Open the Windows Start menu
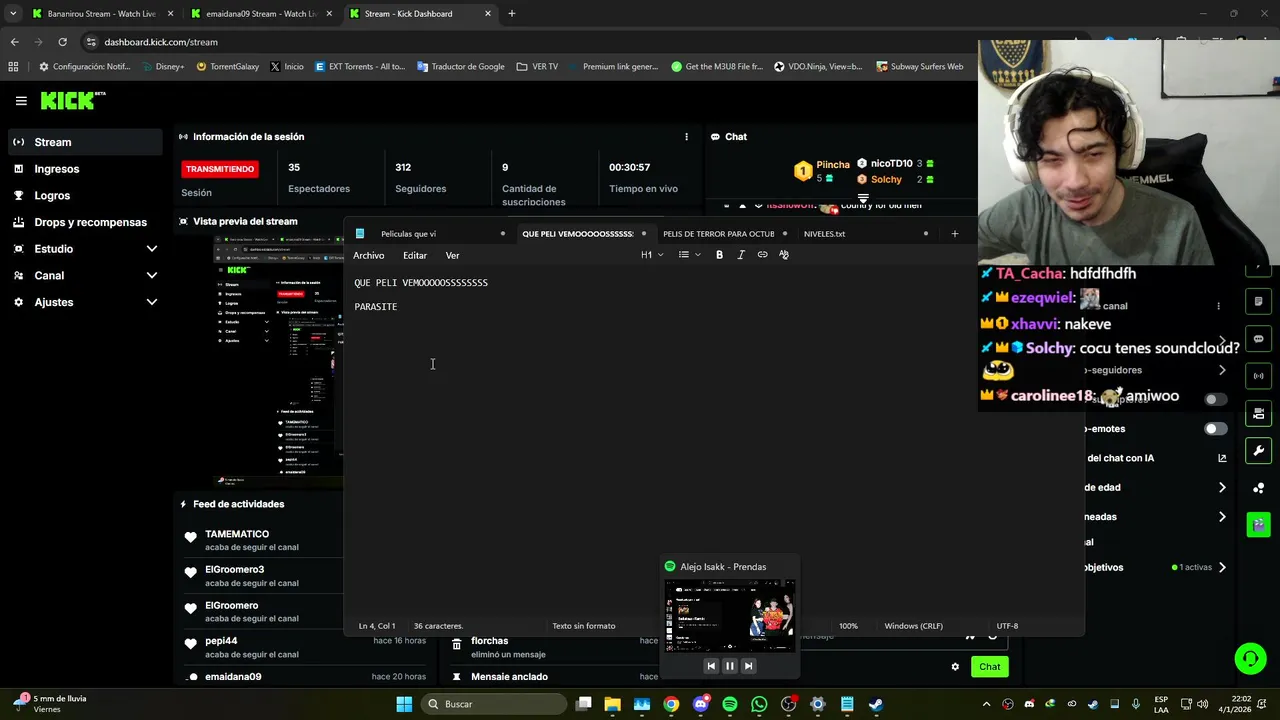The image size is (1280, 720). [x=404, y=704]
